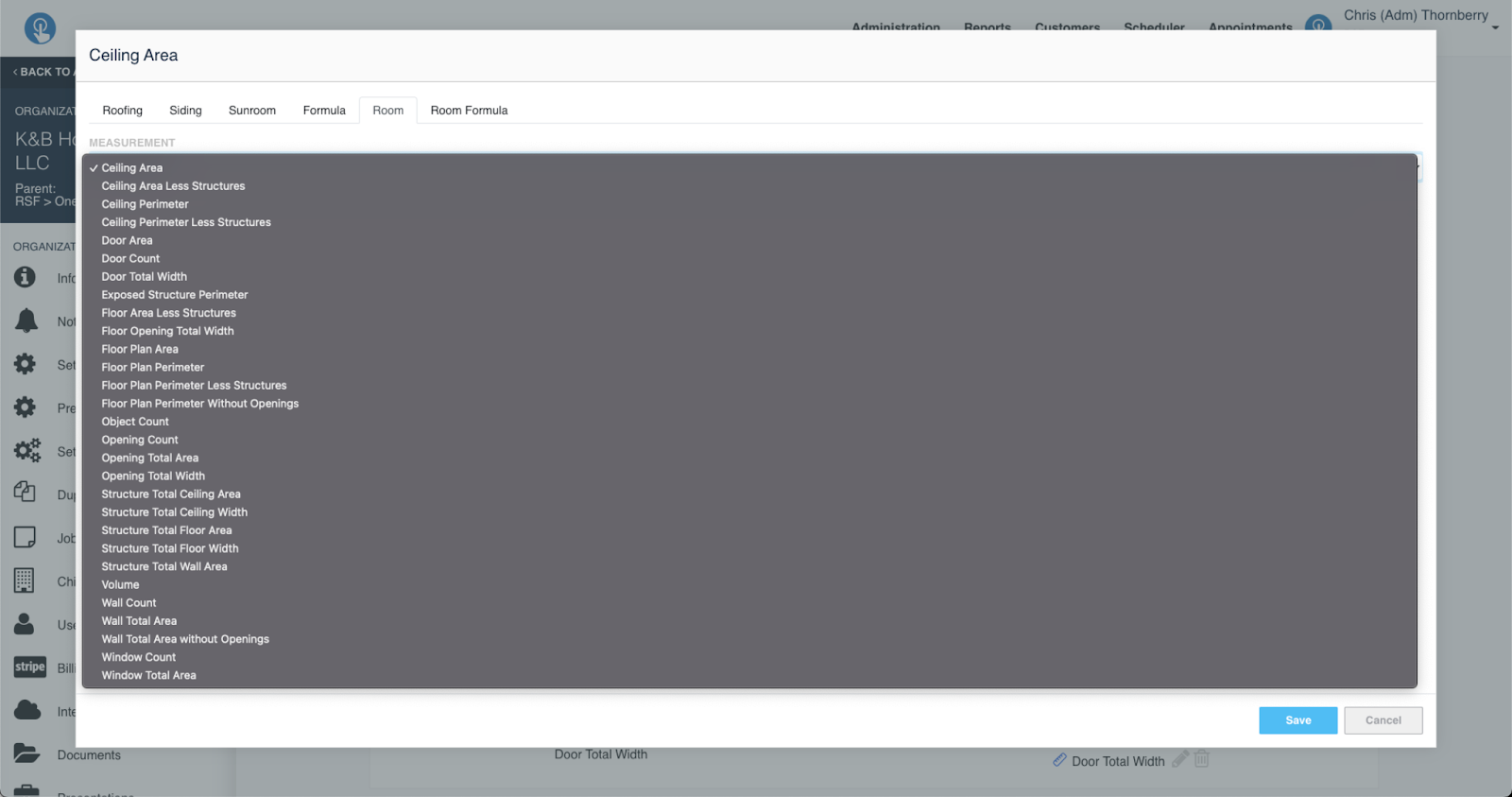The image size is (1512, 797).
Task: Click the sticky note Job icon in sidebar
Action: tap(26, 537)
